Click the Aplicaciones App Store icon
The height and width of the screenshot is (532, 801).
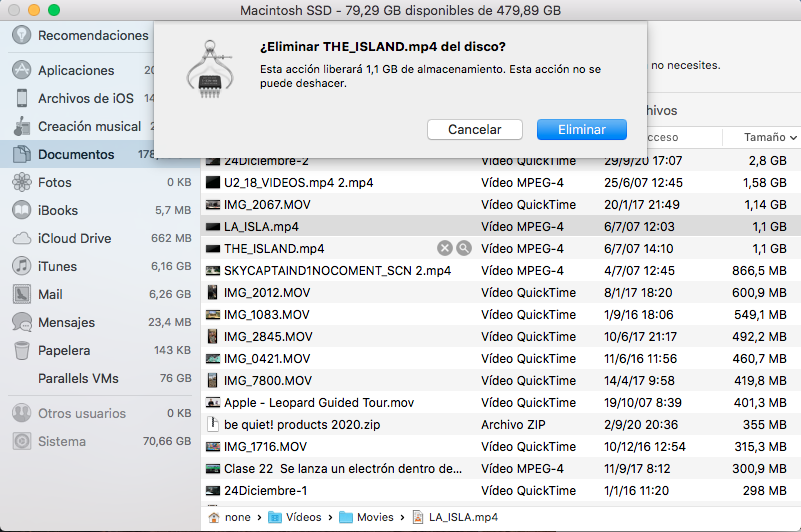[x=21, y=70]
